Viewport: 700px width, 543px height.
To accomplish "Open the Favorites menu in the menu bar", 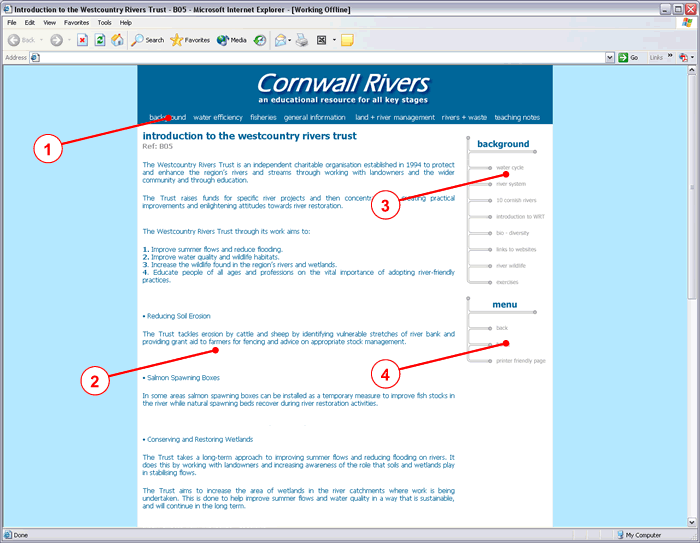I will (76, 22).
